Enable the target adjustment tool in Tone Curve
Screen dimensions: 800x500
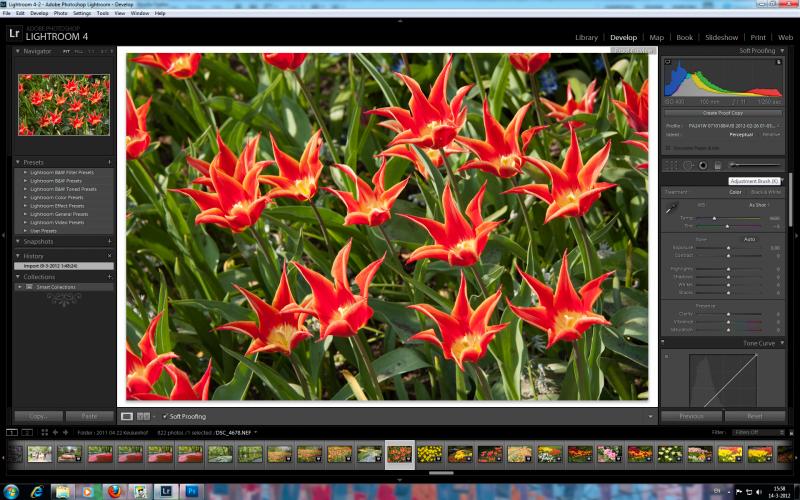coord(667,356)
